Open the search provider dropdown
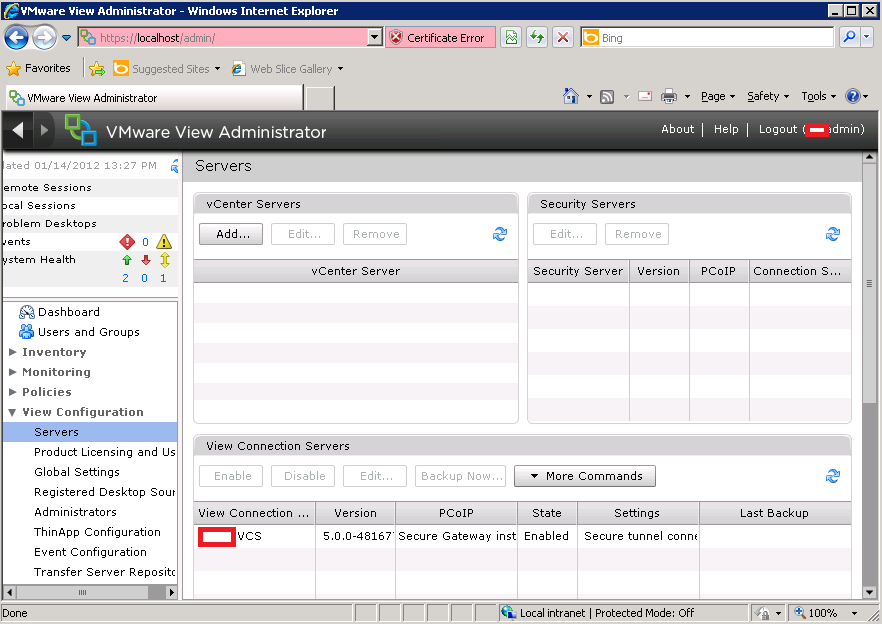Screen dimensions: 882x624 866,38
